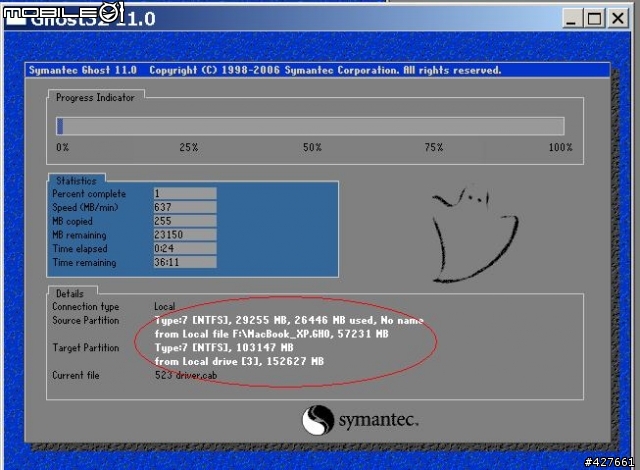Maximize the Ghost32 11.0 window

[x=594, y=18]
